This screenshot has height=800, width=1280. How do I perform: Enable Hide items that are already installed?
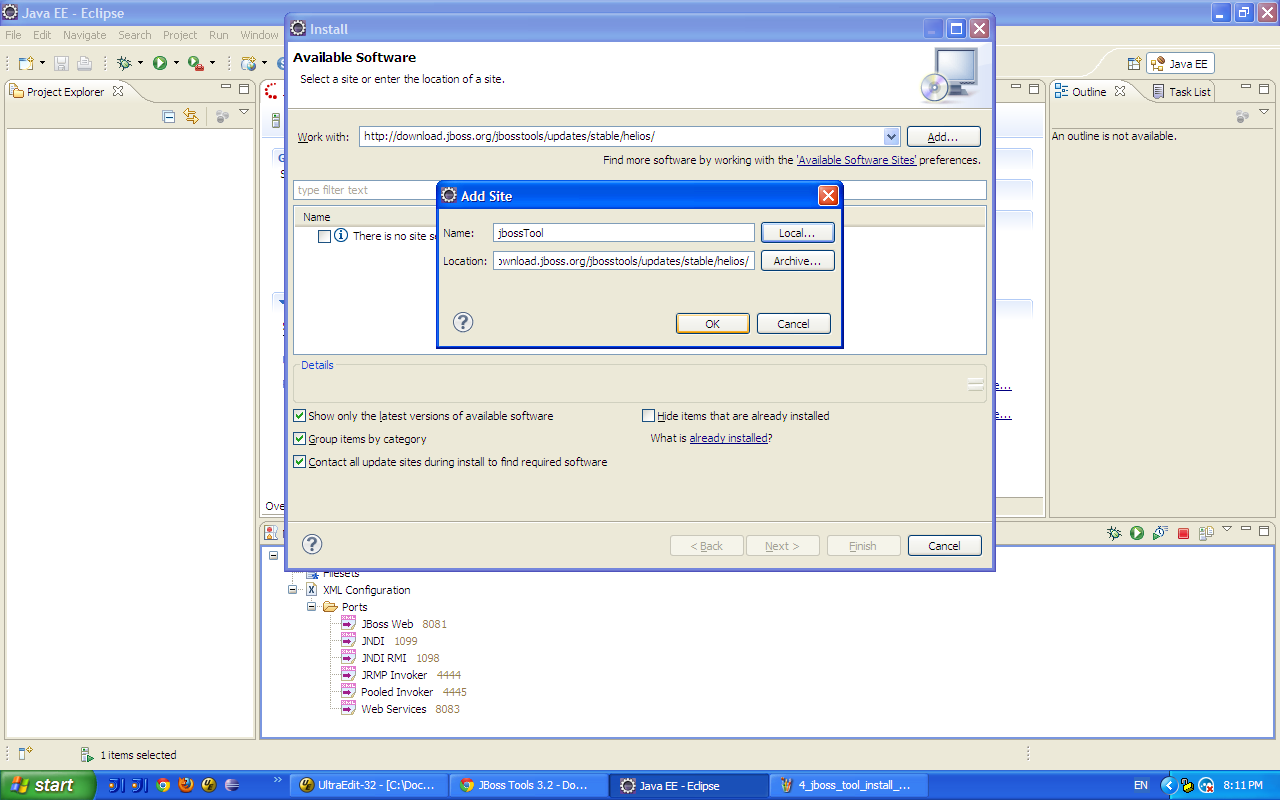[648, 414]
